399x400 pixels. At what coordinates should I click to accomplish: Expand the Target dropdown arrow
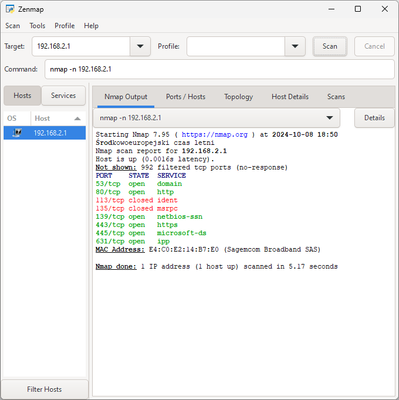click(140, 46)
